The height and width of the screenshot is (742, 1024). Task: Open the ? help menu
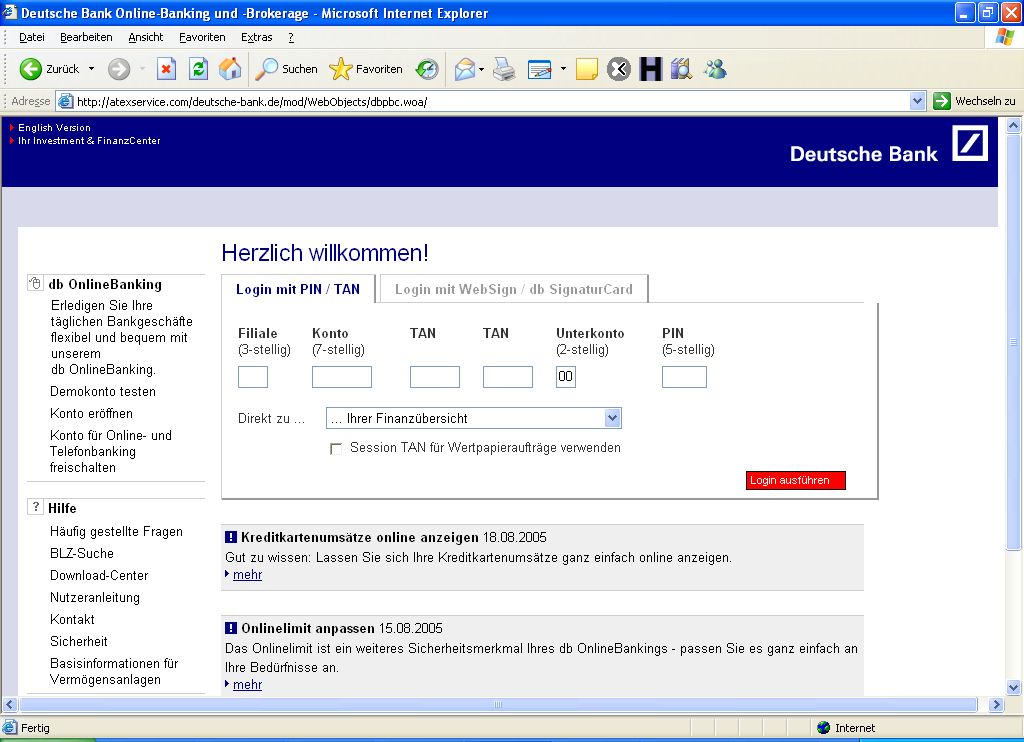click(291, 37)
